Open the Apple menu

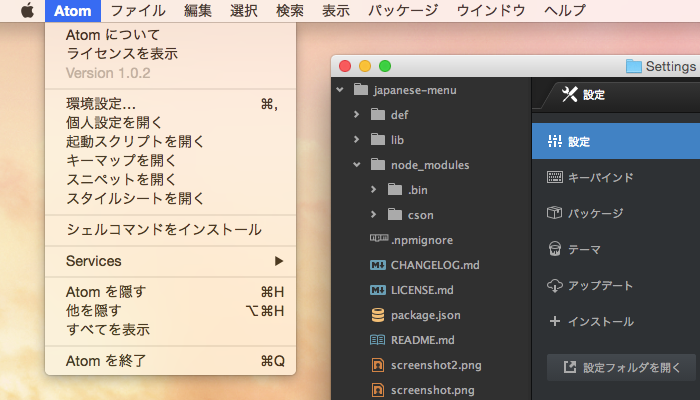[27, 10]
